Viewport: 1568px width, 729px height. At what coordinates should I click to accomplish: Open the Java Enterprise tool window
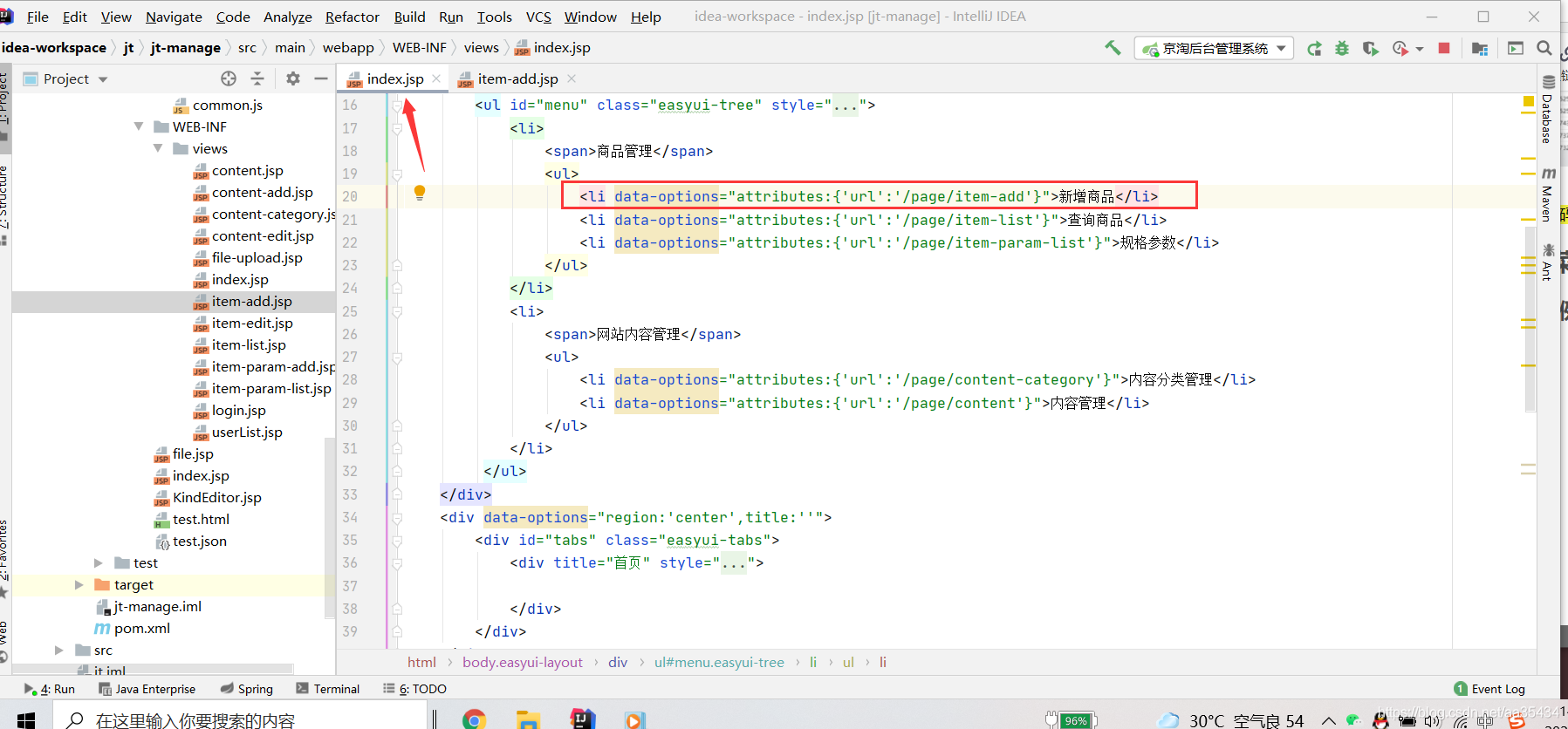point(147,689)
